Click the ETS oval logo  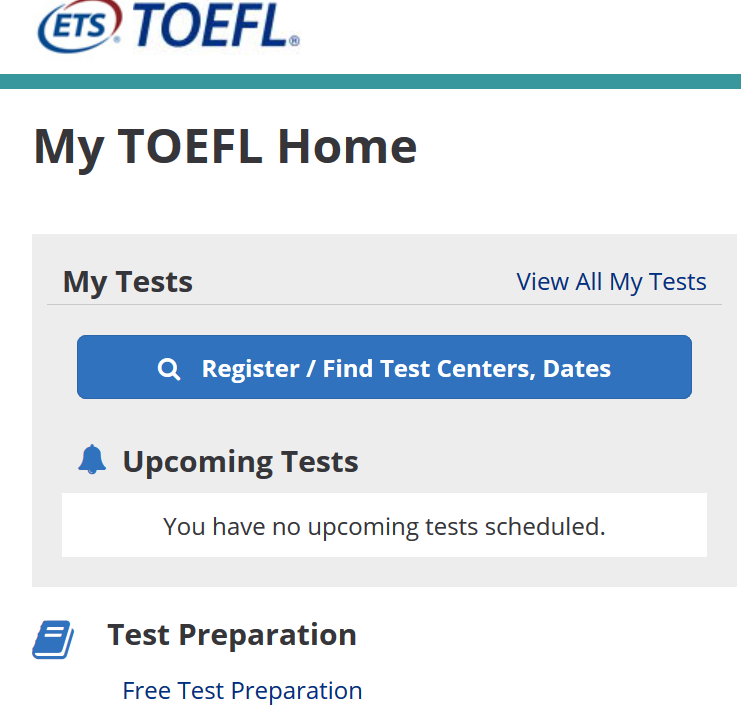coord(79,26)
